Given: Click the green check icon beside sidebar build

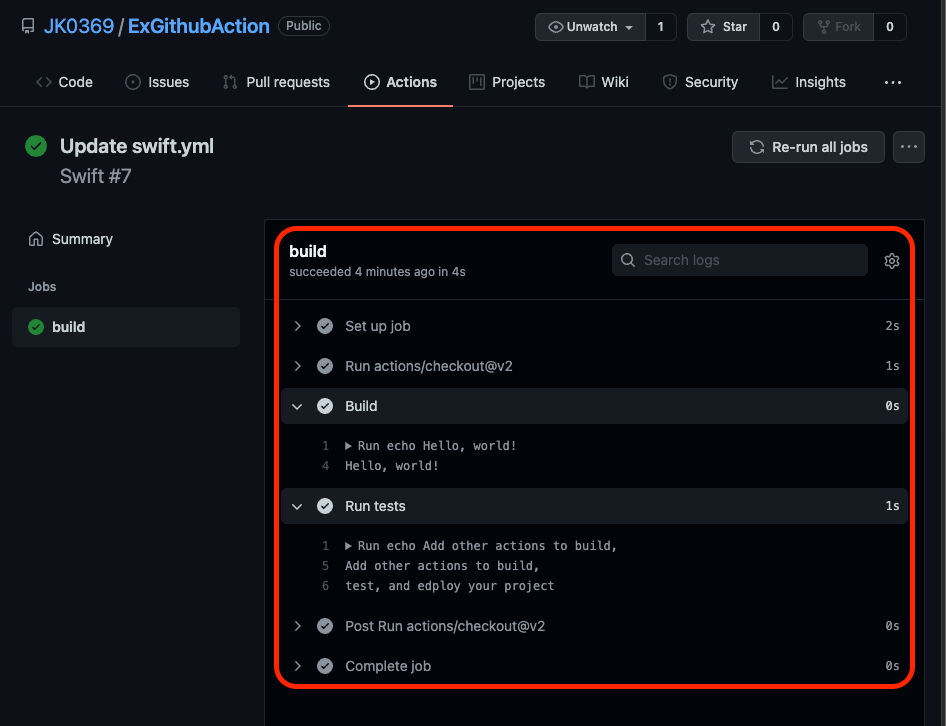Looking at the screenshot, I should pyautogui.click(x=36, y=326).
